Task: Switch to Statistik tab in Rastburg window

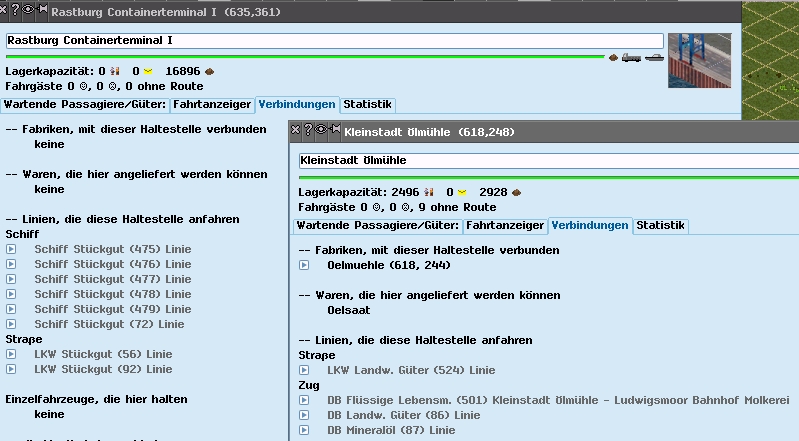Action: 368,104
